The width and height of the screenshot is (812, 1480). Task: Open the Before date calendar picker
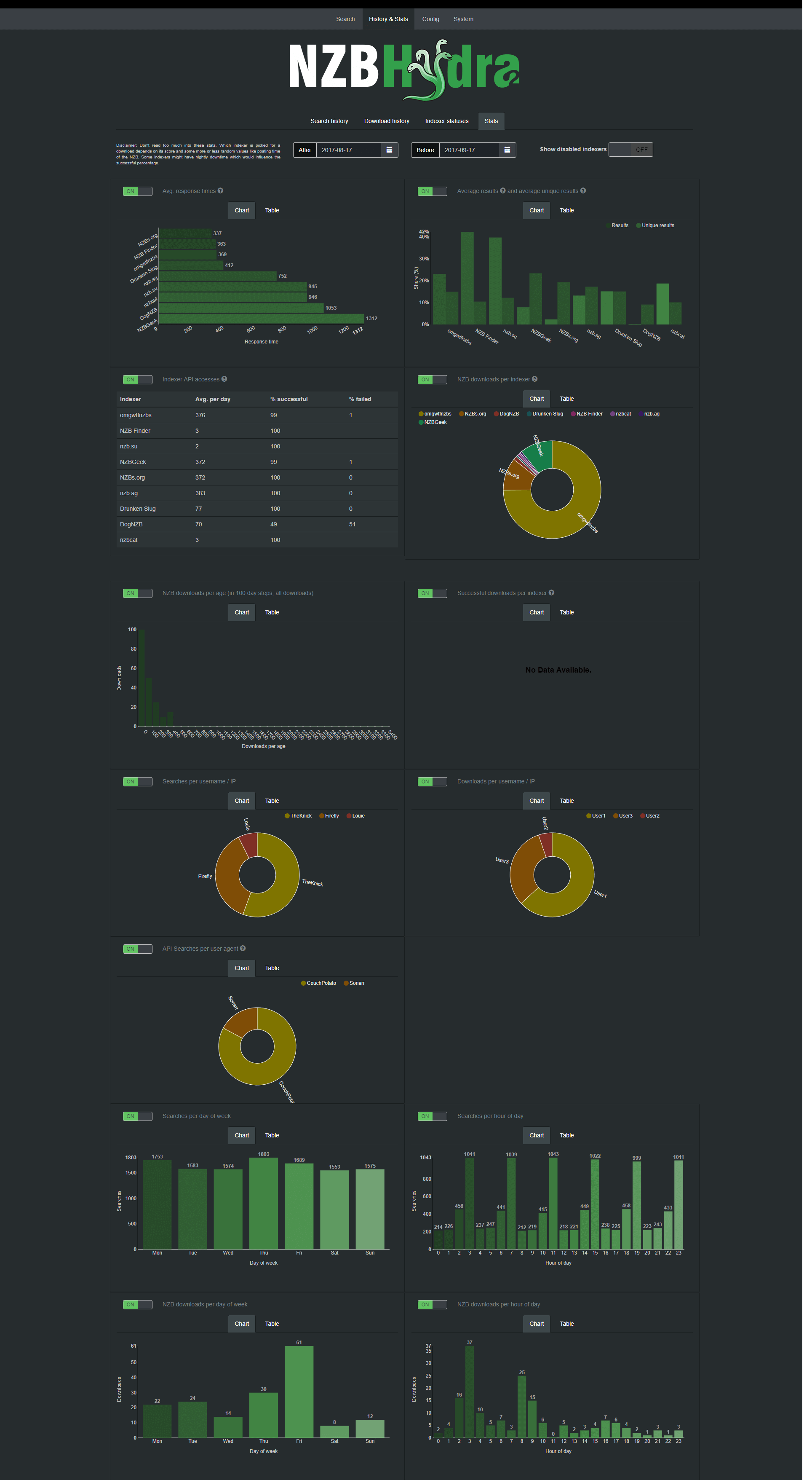pos(507,150)
